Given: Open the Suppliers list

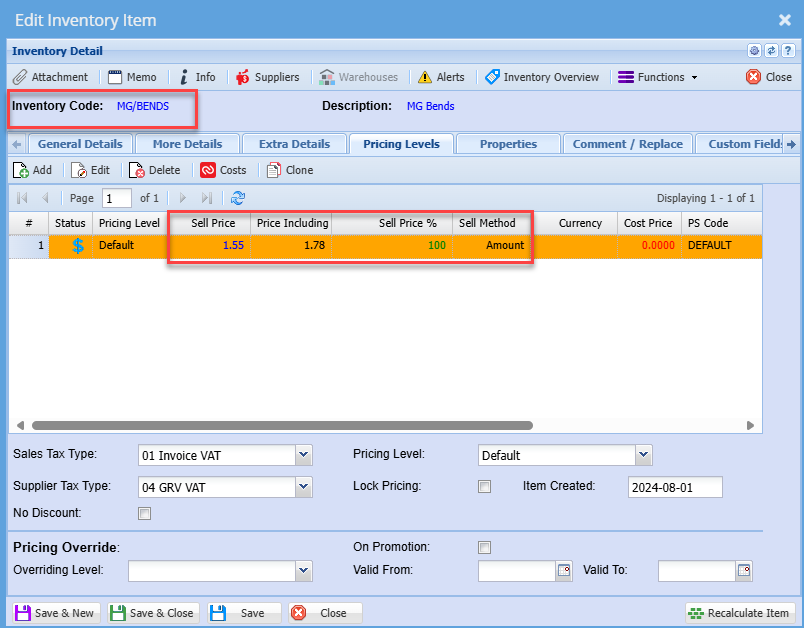Looking at the screenshot, I should coord(267,77).
